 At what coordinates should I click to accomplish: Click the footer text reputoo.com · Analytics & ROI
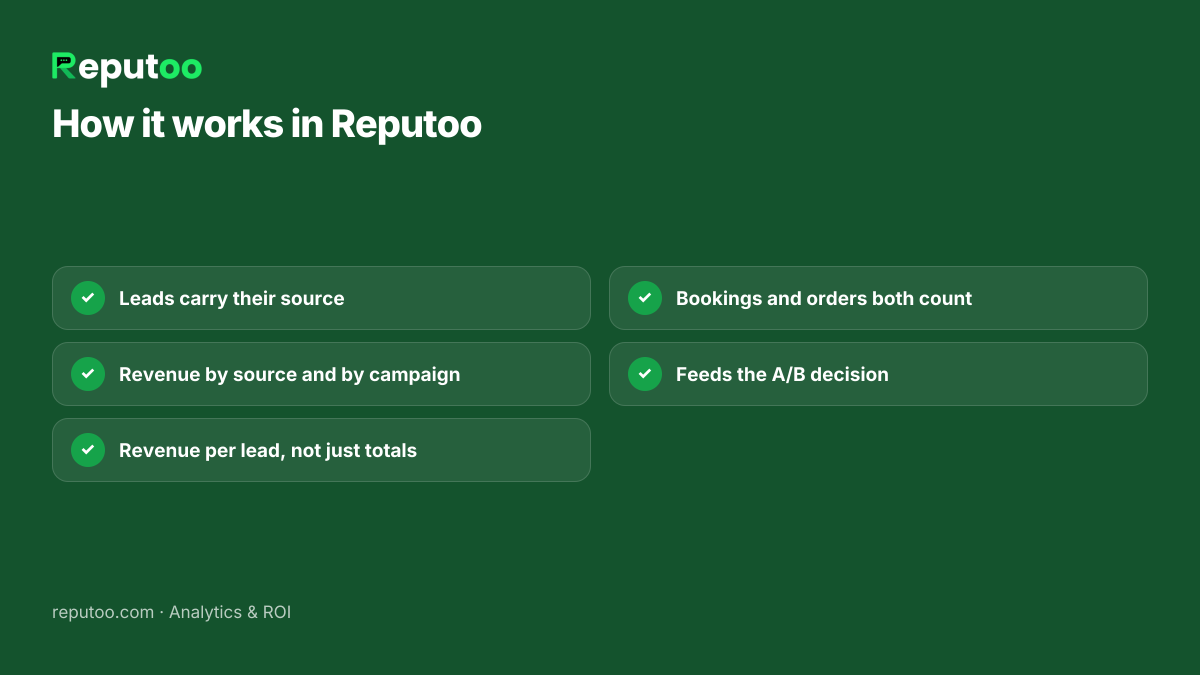click(x=171, y=612)
